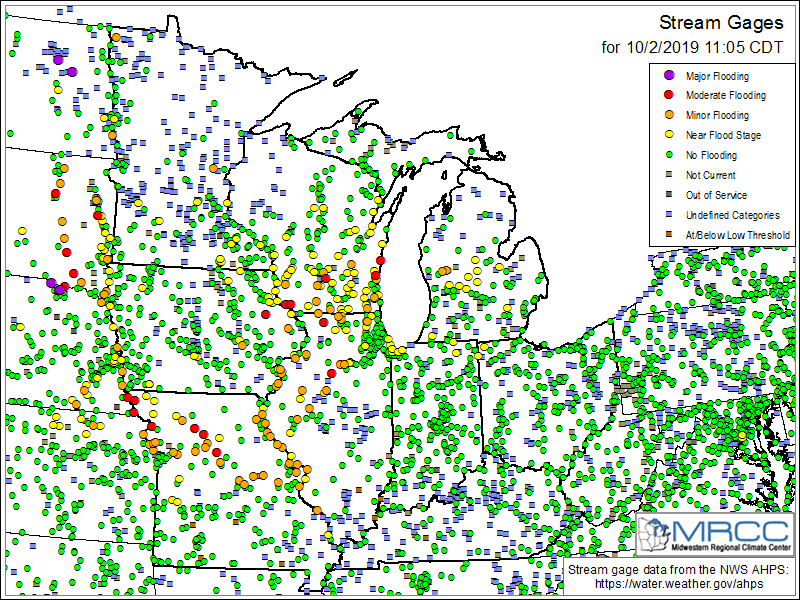Select the "Undefined Categories" legend label
This screenshot has height=600, width=800.
click(733, 216)
